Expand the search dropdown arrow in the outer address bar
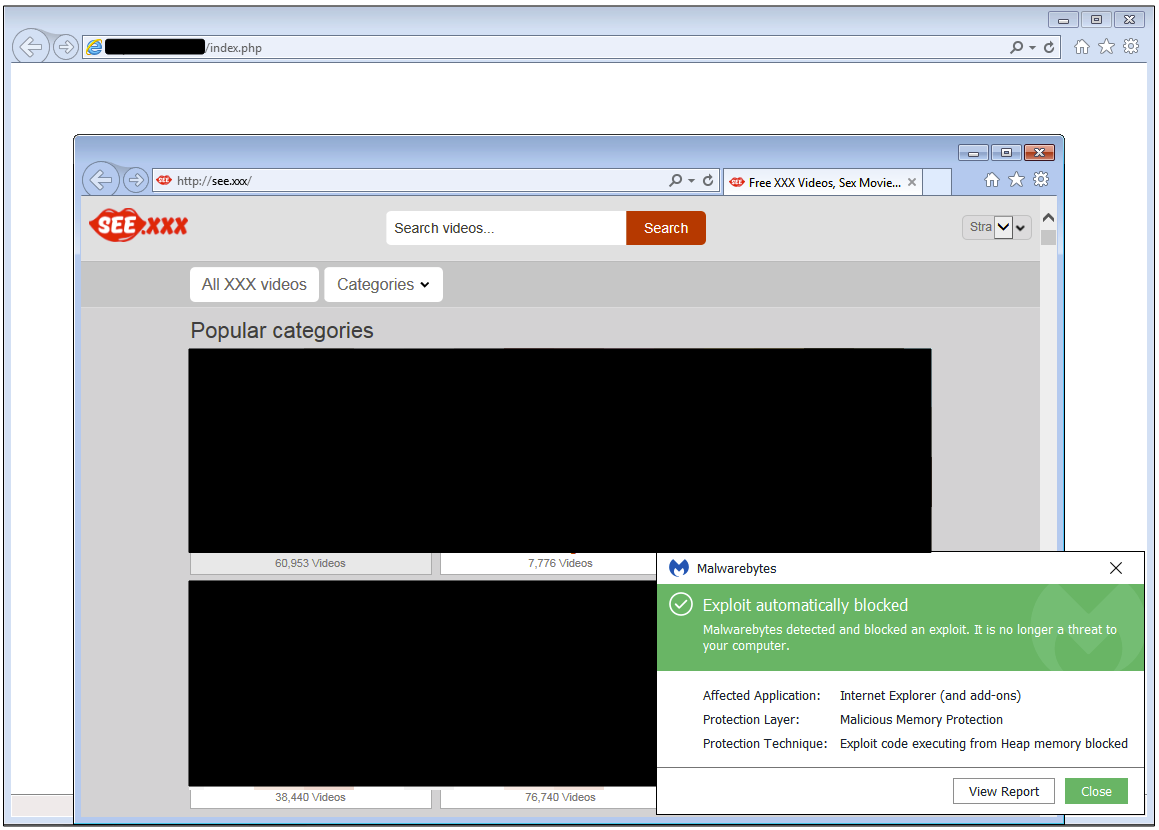 pyautogui.click(x=1032, y=47)
